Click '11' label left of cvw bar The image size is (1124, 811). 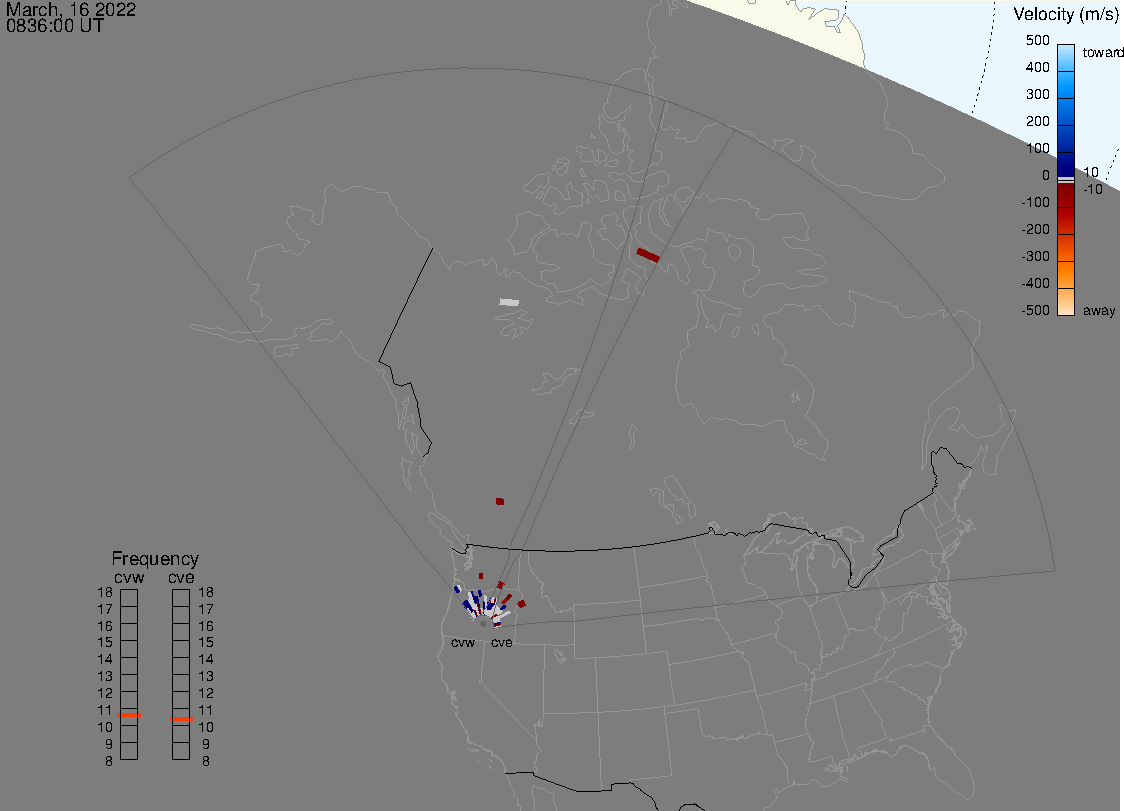105,710
